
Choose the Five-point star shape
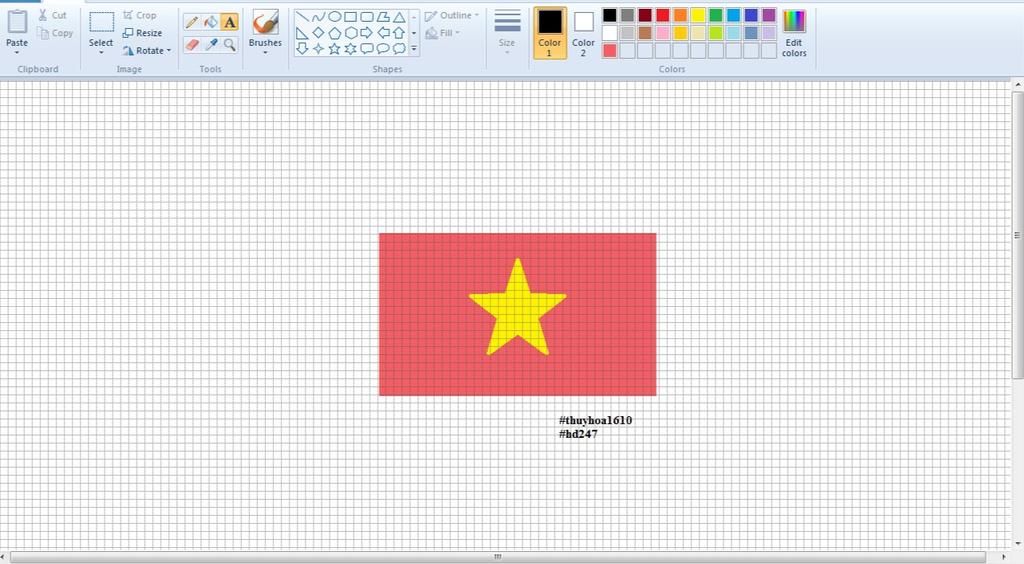tap(334, 48)
